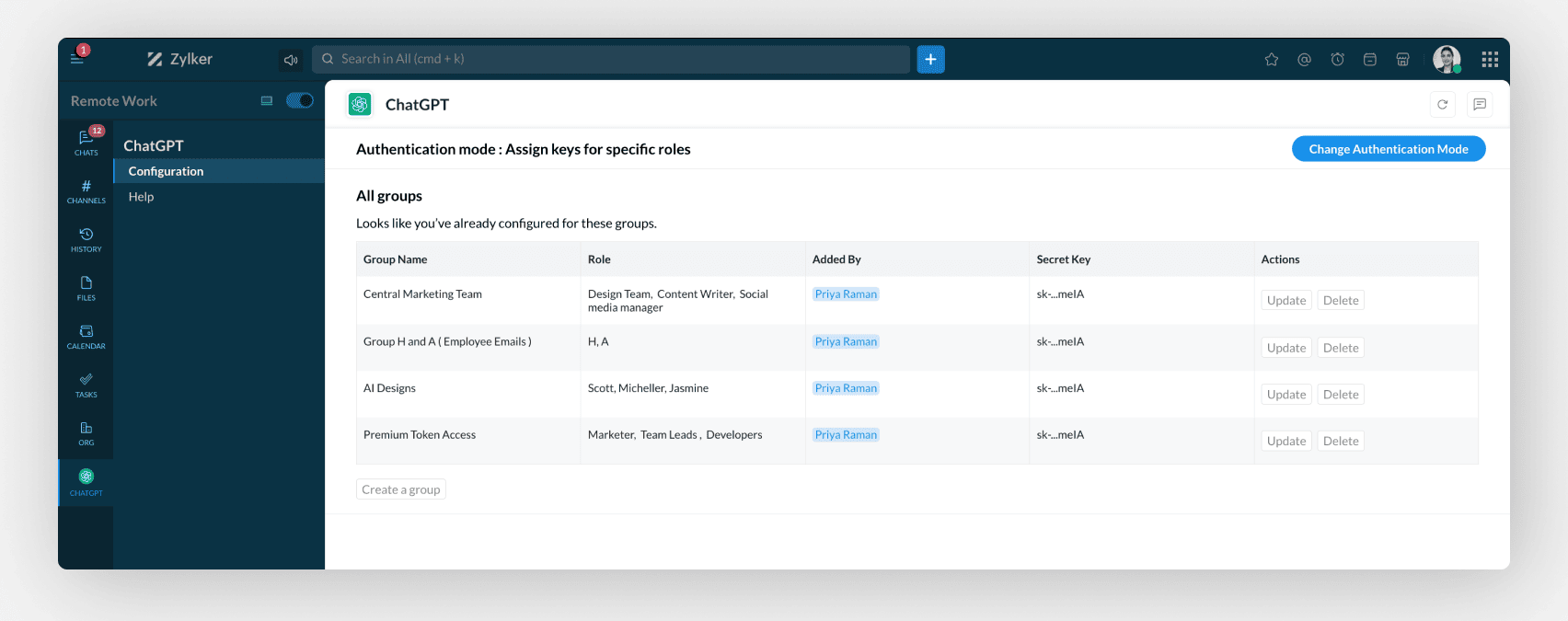Open the Tasks sidebar icon
Screen dimensions: 1568x621
[86, 385]
